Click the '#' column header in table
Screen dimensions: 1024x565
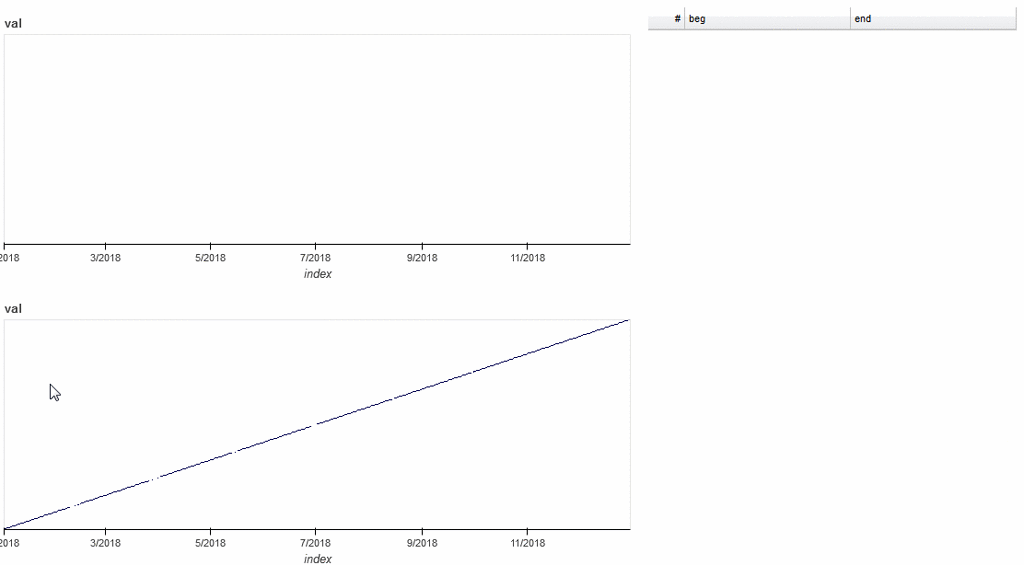click(x=666, y=19)
